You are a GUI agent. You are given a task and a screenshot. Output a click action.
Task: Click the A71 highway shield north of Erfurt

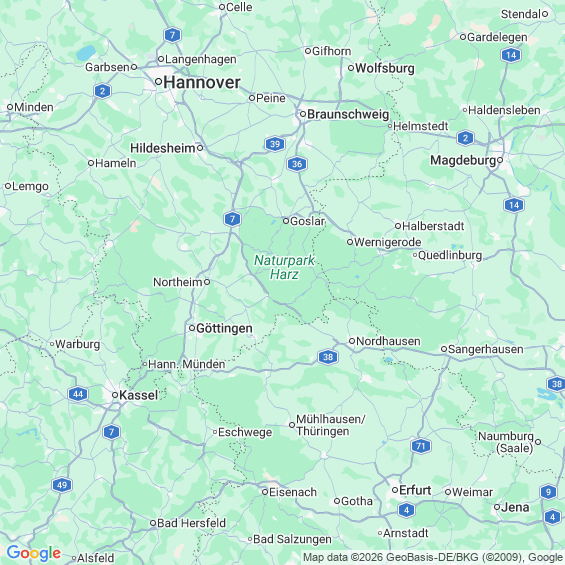pyautogui.click(x=421, y=446)
